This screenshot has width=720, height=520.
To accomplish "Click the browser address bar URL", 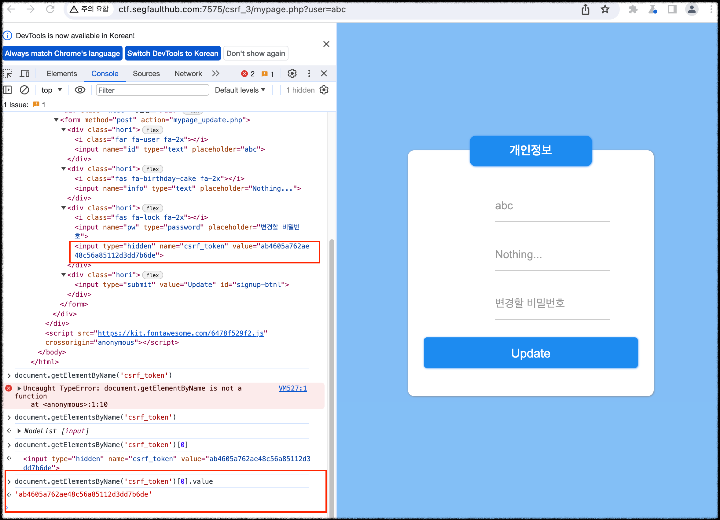I will click(232, 9).
